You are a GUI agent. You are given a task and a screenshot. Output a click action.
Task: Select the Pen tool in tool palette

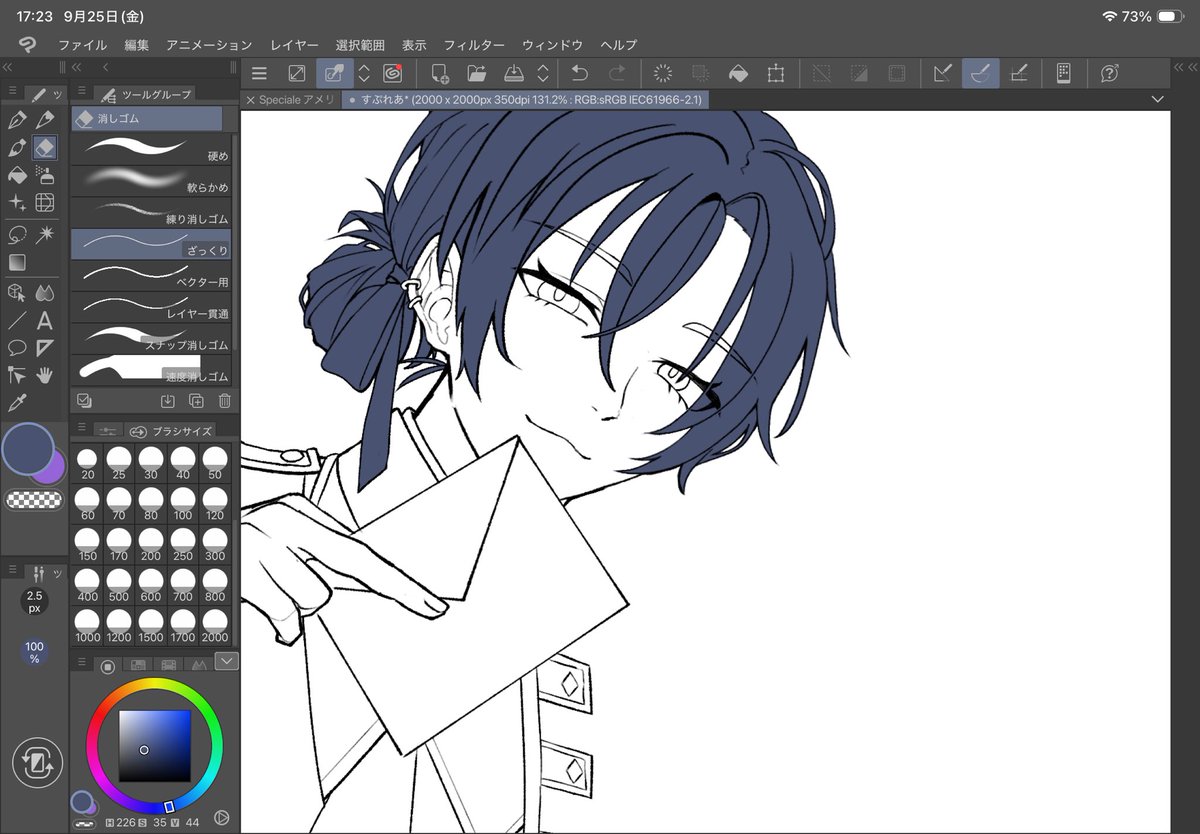(x=17, y=120)
